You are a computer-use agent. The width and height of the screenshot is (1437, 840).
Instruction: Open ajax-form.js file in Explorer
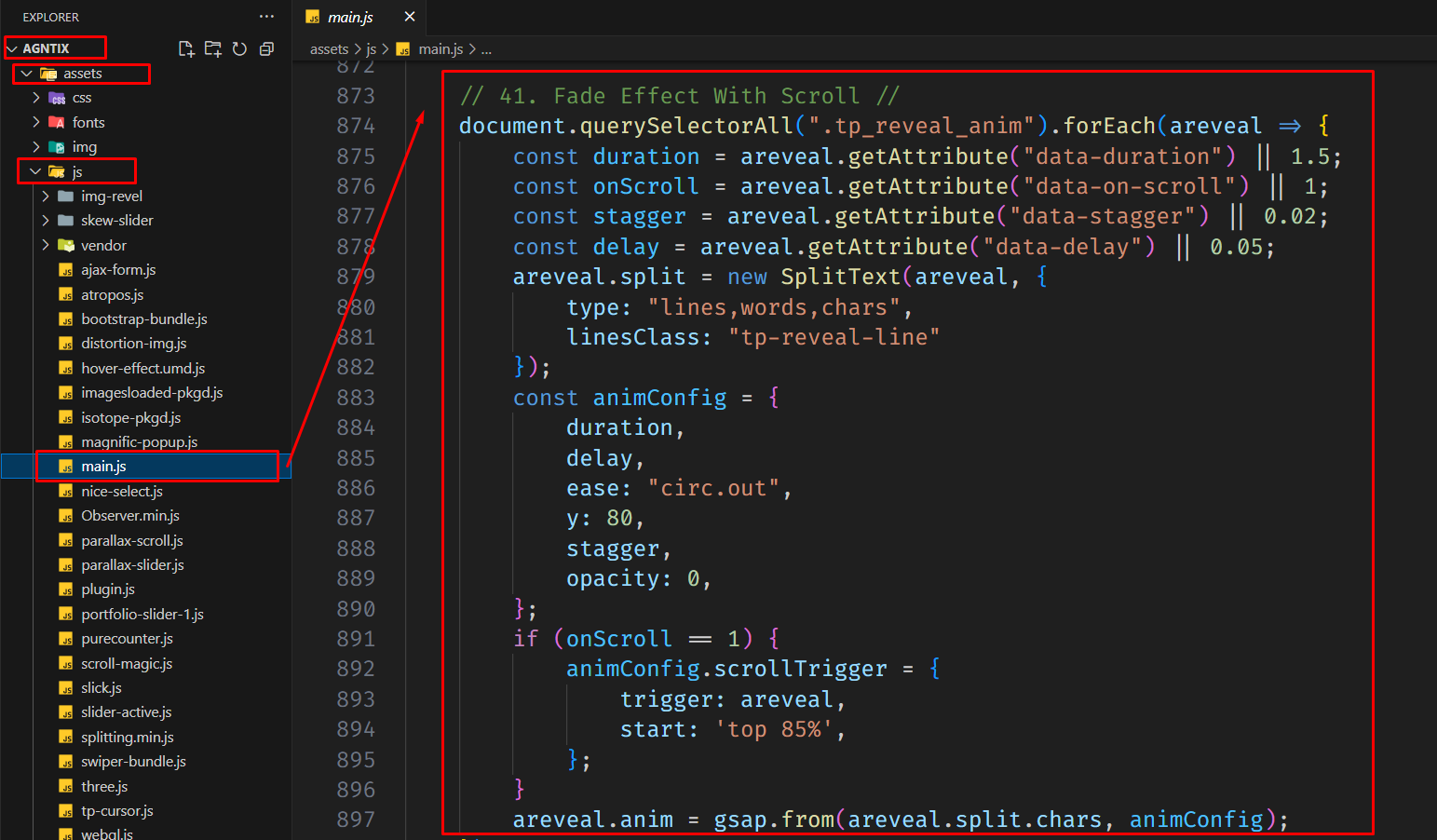click(118, 270)
